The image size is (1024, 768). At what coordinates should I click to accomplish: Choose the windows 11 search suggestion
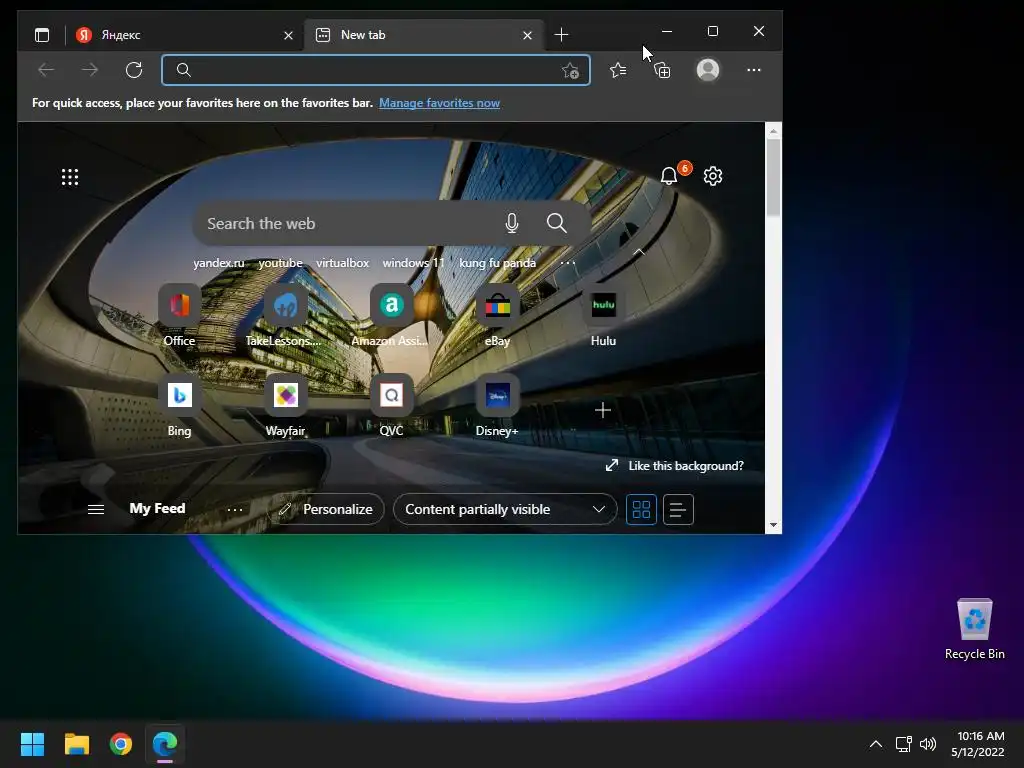[413, 263]
